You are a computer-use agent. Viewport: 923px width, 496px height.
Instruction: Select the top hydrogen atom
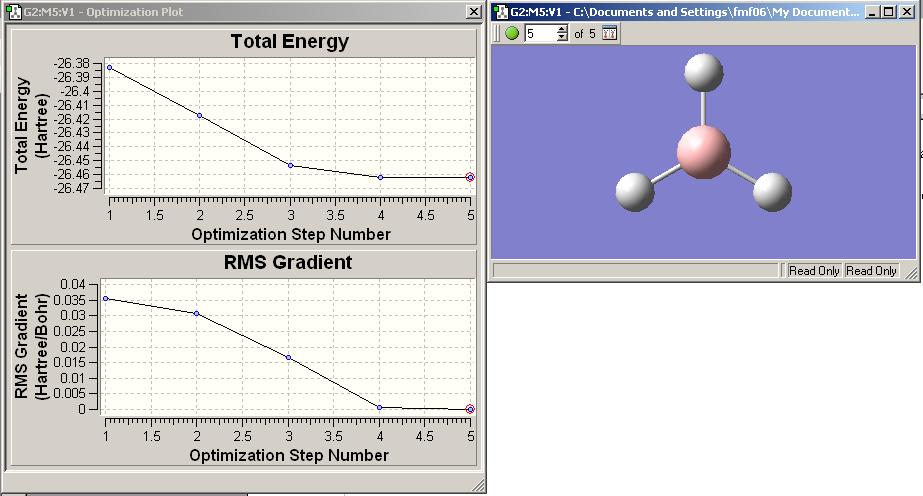pos(703,72)
